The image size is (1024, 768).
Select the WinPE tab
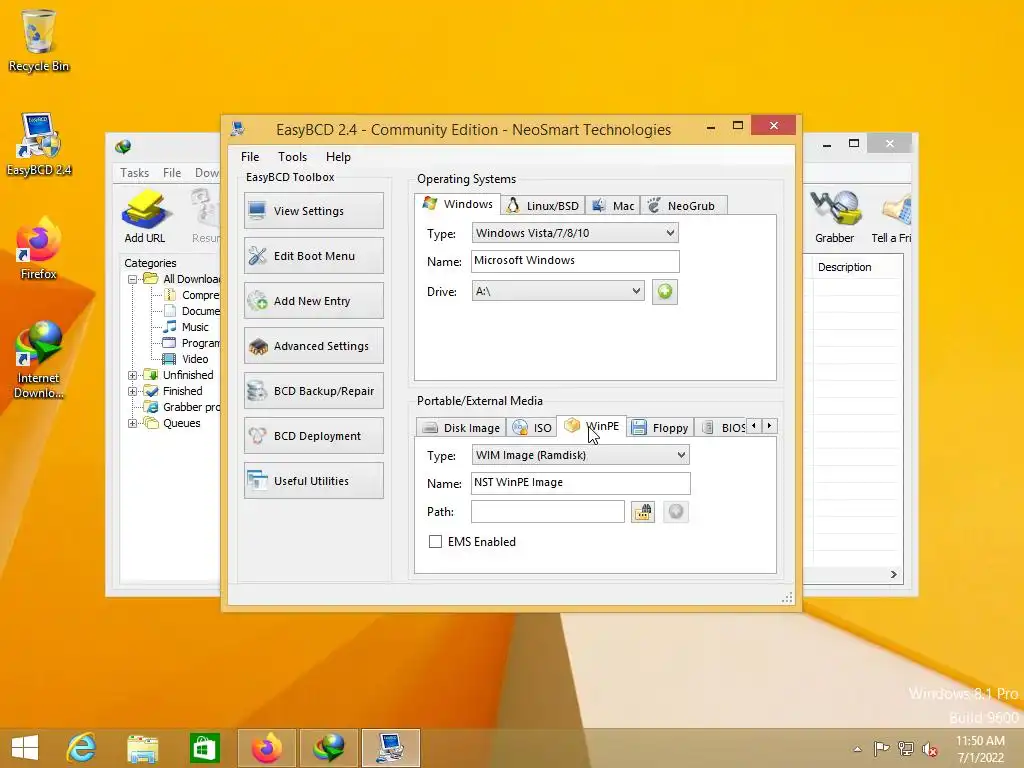click(592, 426)
